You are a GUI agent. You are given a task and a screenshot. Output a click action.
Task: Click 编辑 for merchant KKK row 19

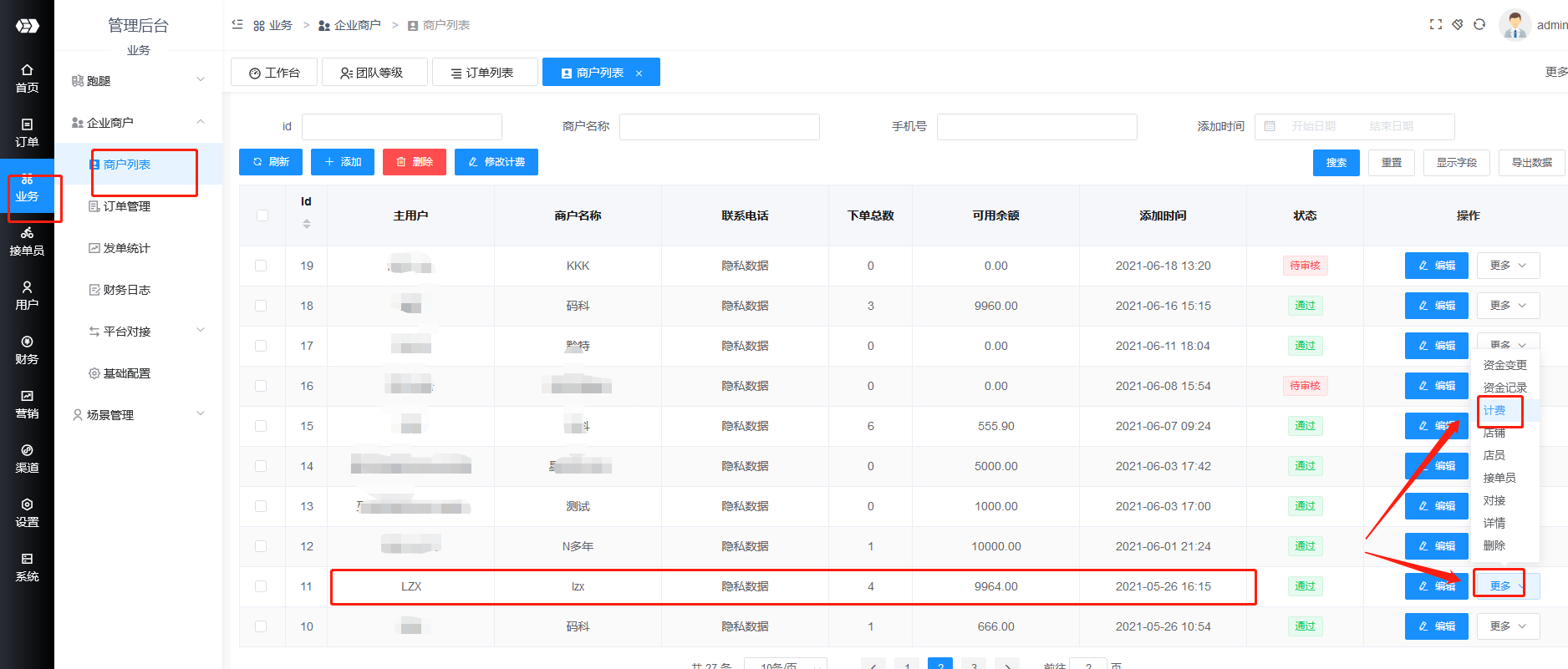(1437, 266)
